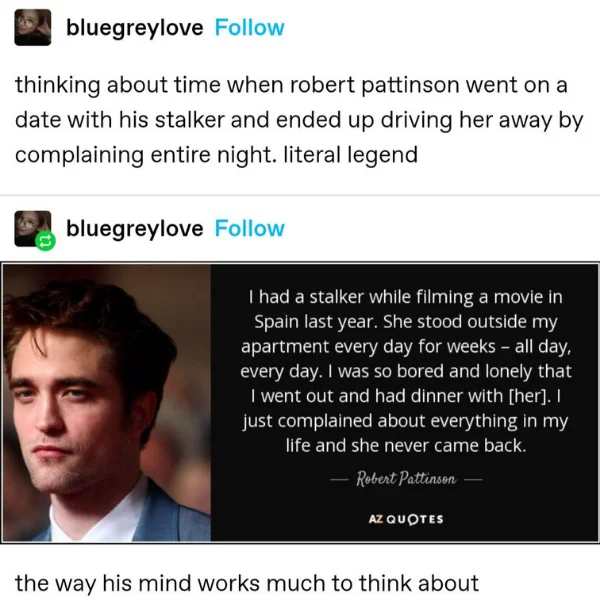600x600 pixels.
Task: Follow bluegreylove on the reblogged post
Action: (x=249, y=228)
